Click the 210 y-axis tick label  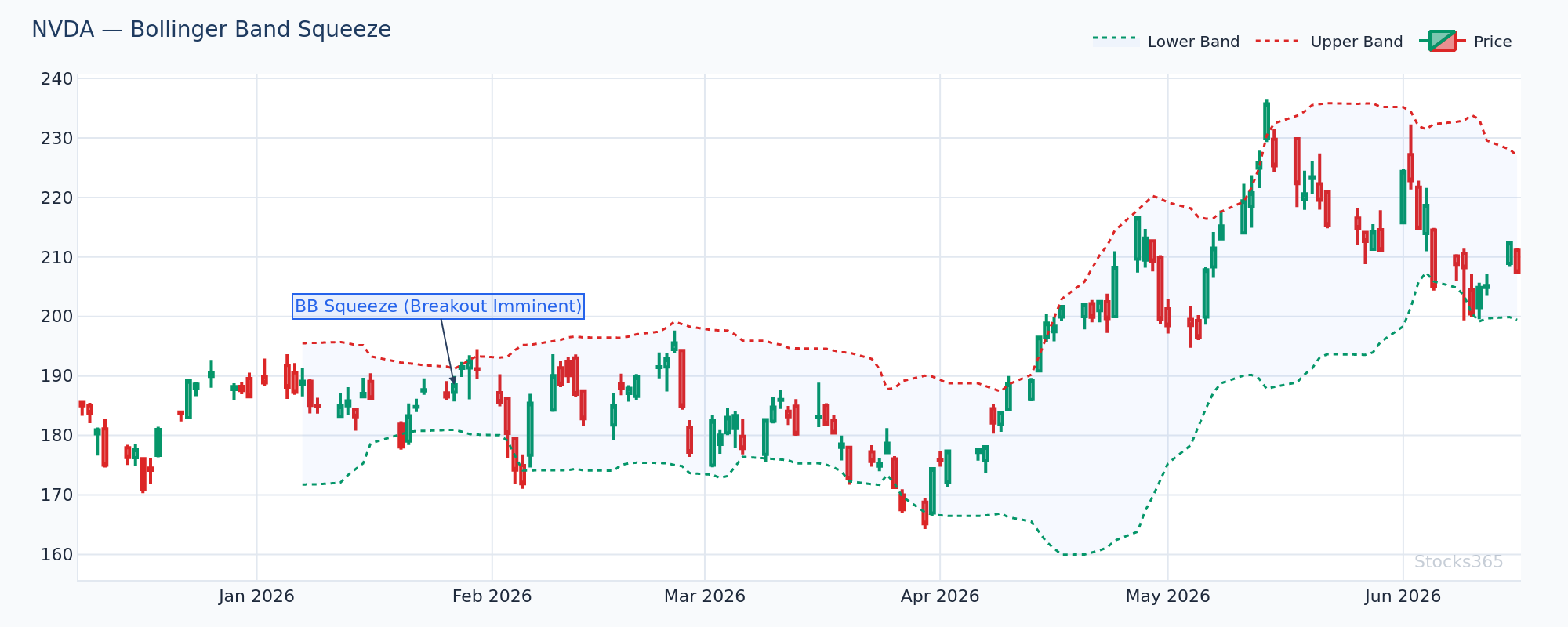(57, 258)
